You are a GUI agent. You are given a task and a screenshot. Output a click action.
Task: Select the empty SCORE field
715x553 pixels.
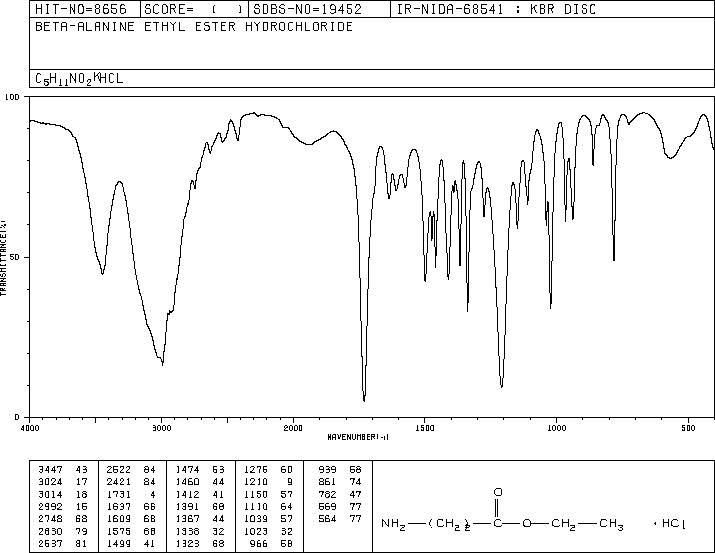tap(227, 10)
